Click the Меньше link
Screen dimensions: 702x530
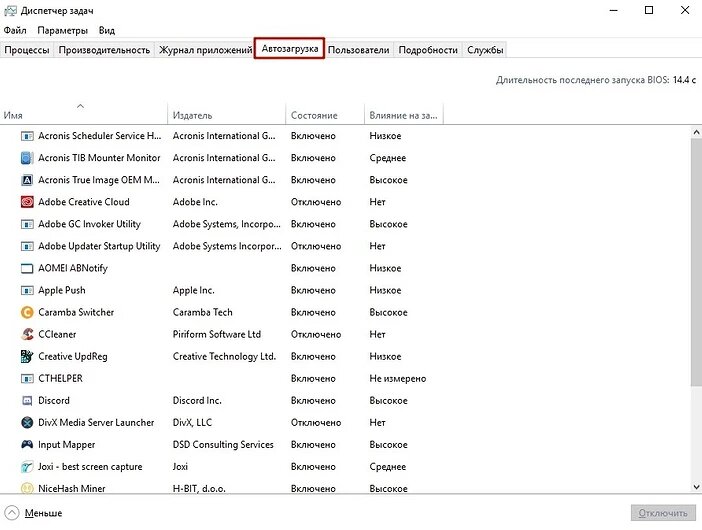click(x=43, y=513)
